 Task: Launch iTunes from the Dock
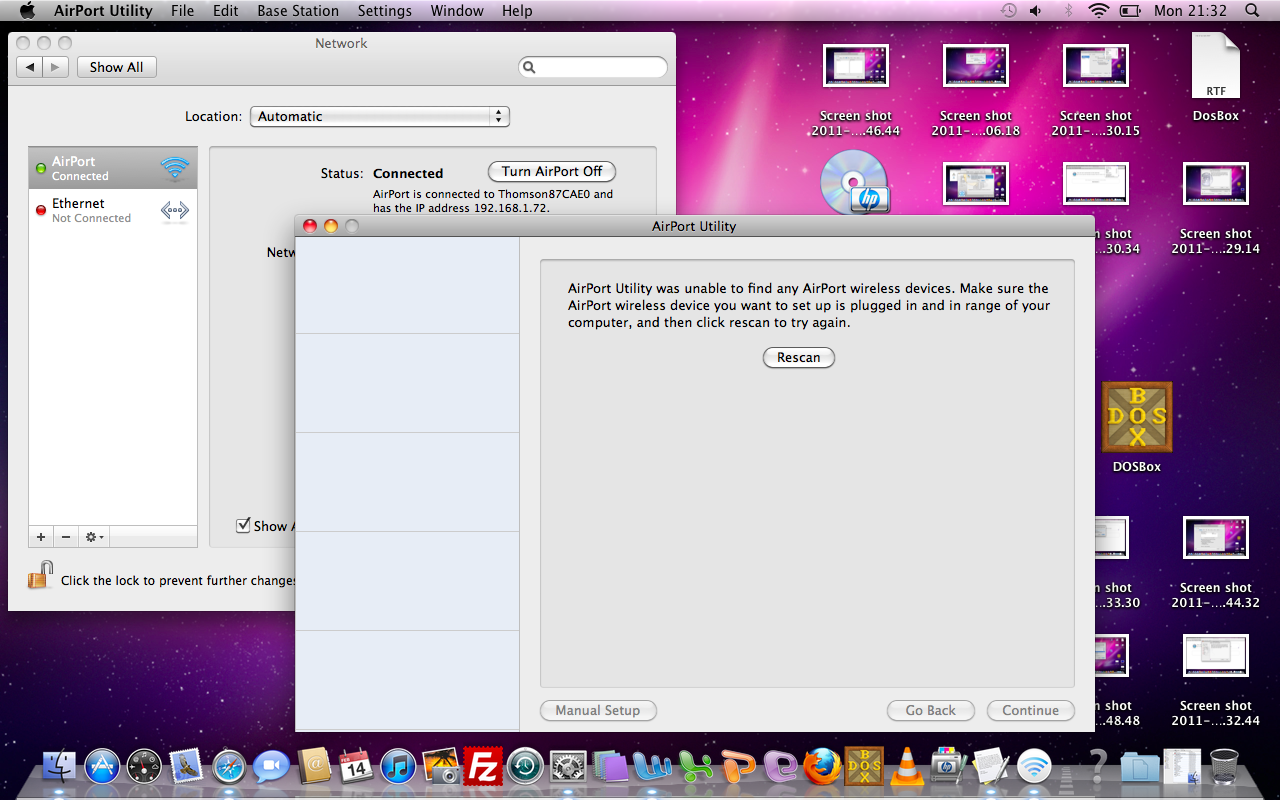[398, 767]
